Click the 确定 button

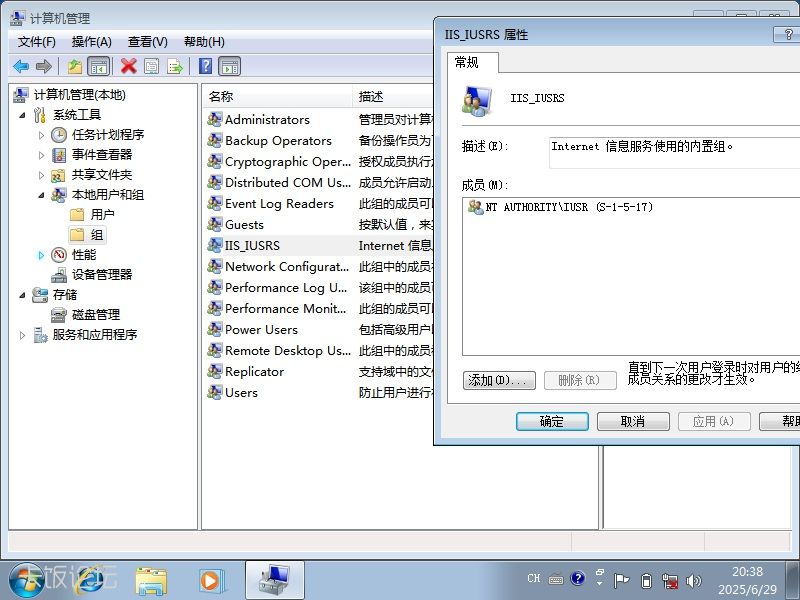click(x=552, y=421)
